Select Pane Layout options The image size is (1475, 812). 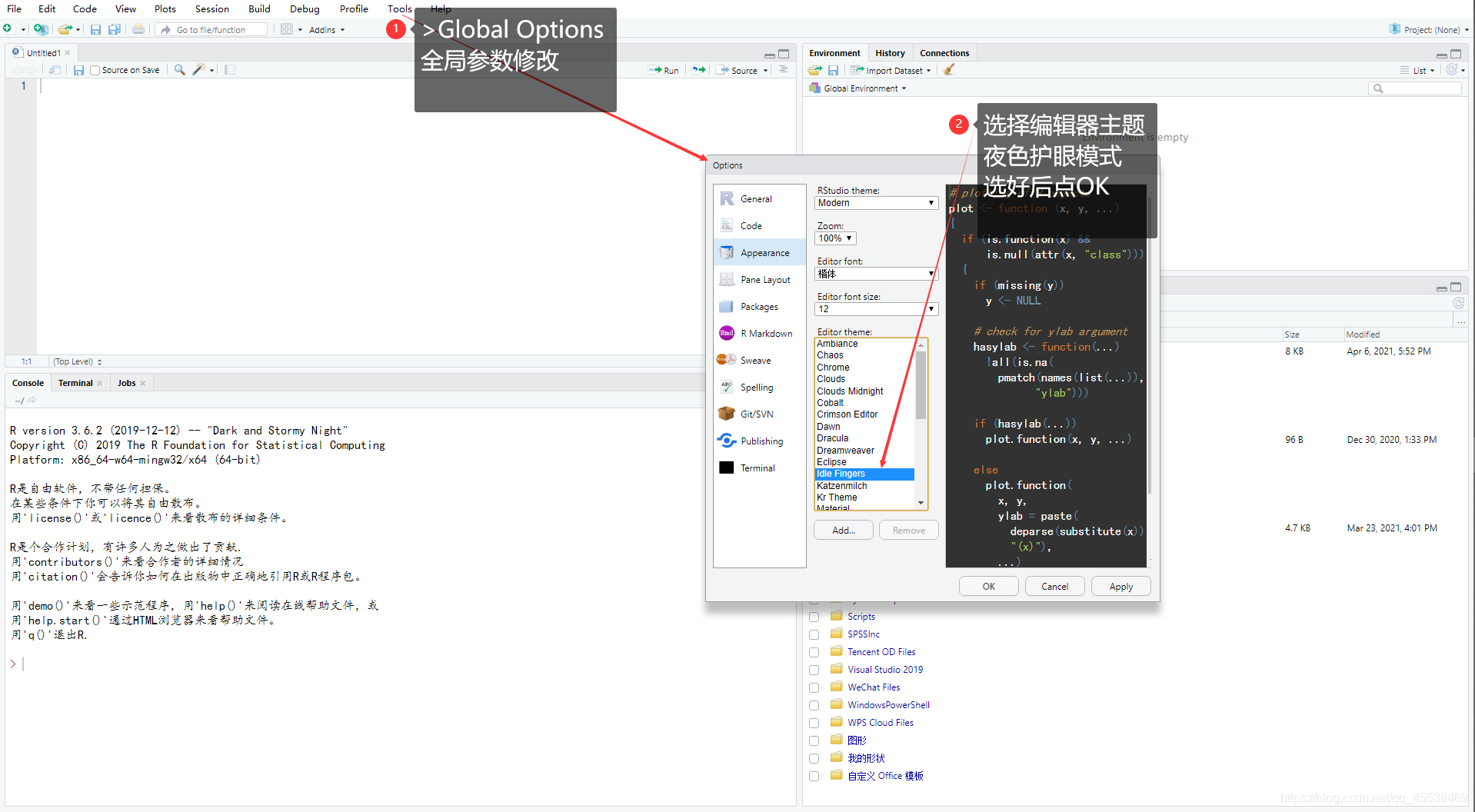click(x=759, y=279)
